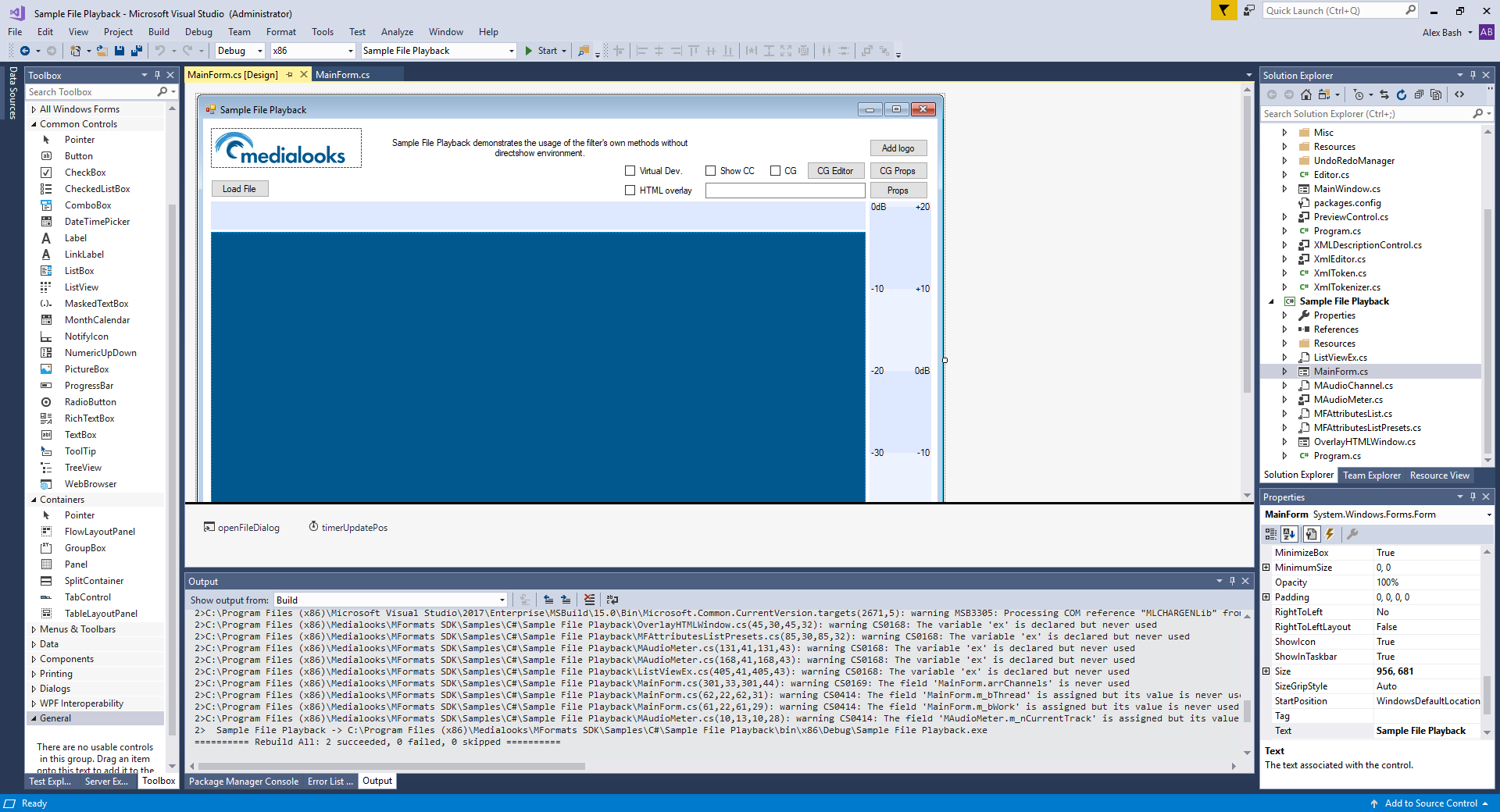
Task: Click the Search Solution Explorer field
Action: click(1367, 114)
